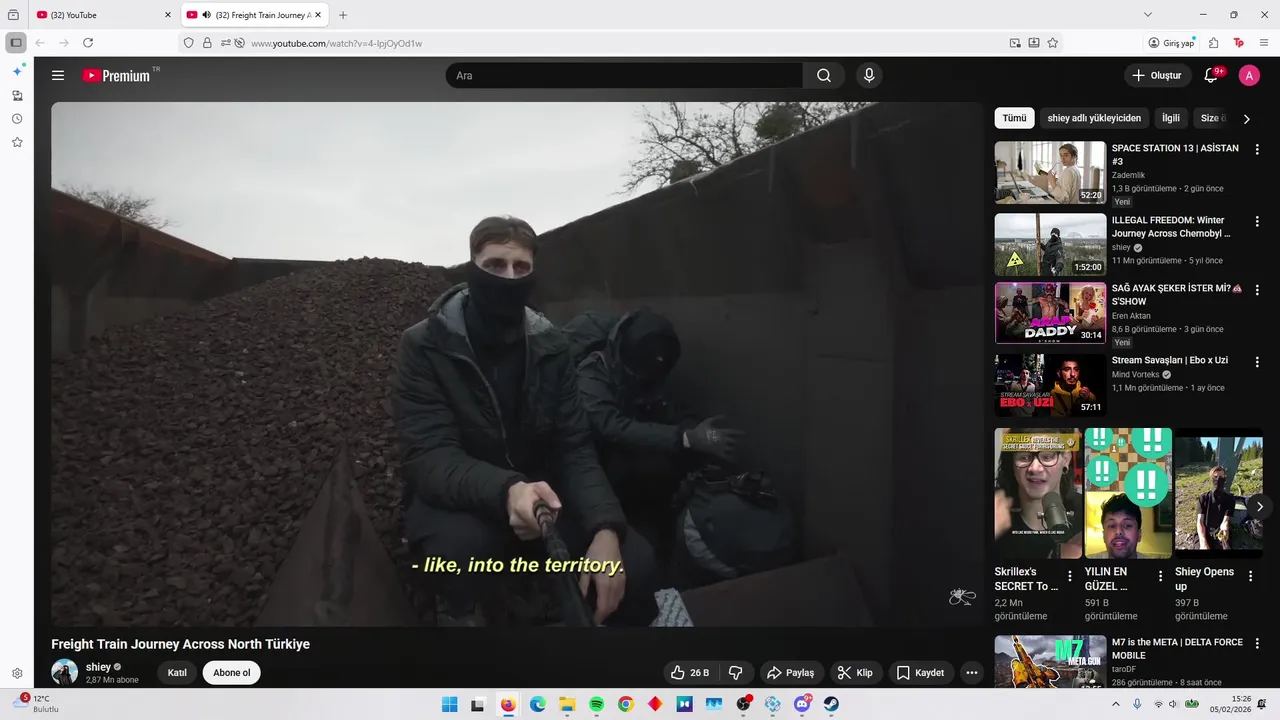
Task: Show site security lock info
Action: [x=207, y=43]
